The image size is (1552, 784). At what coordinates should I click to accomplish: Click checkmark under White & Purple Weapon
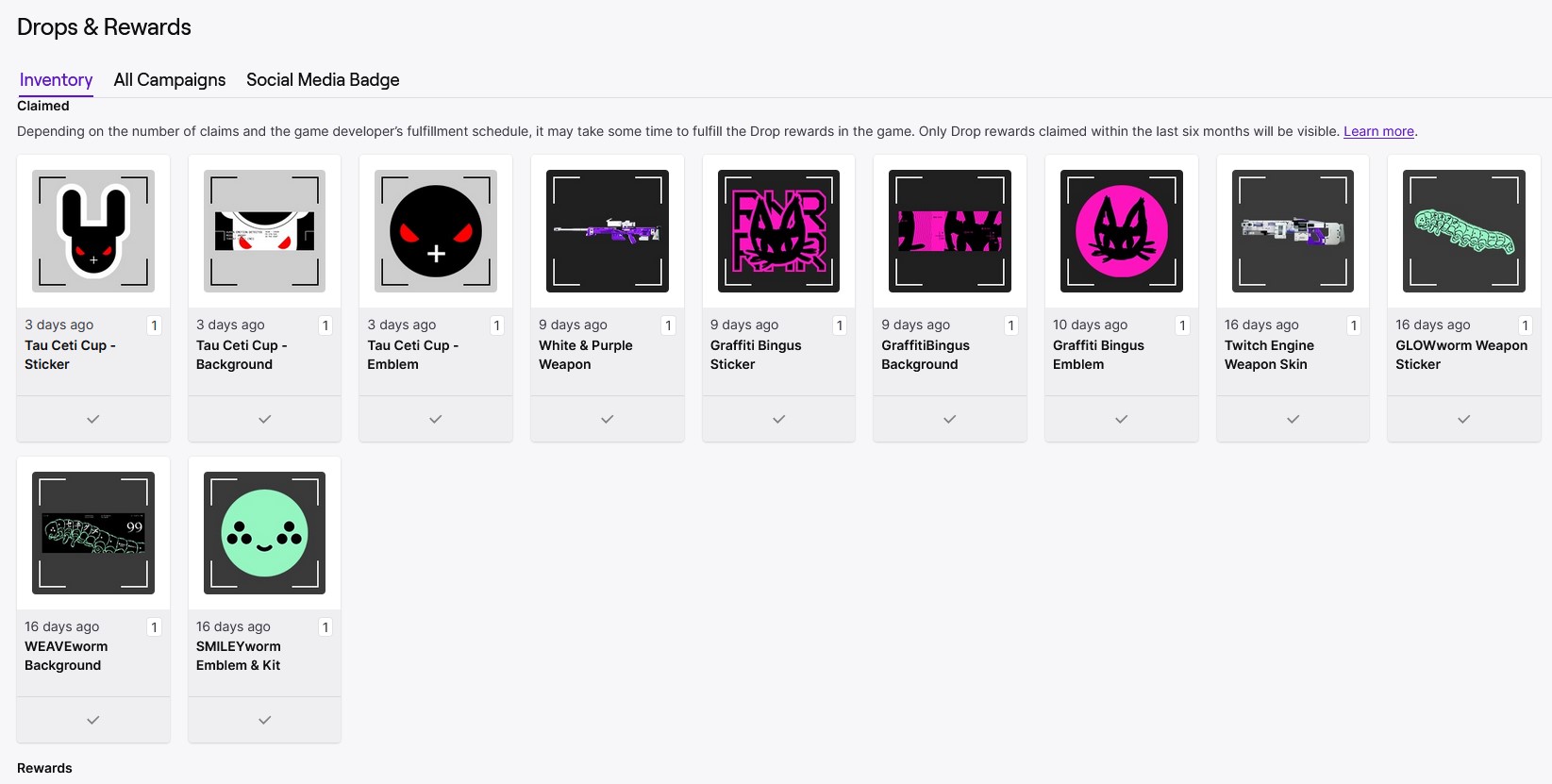(608, 419)
